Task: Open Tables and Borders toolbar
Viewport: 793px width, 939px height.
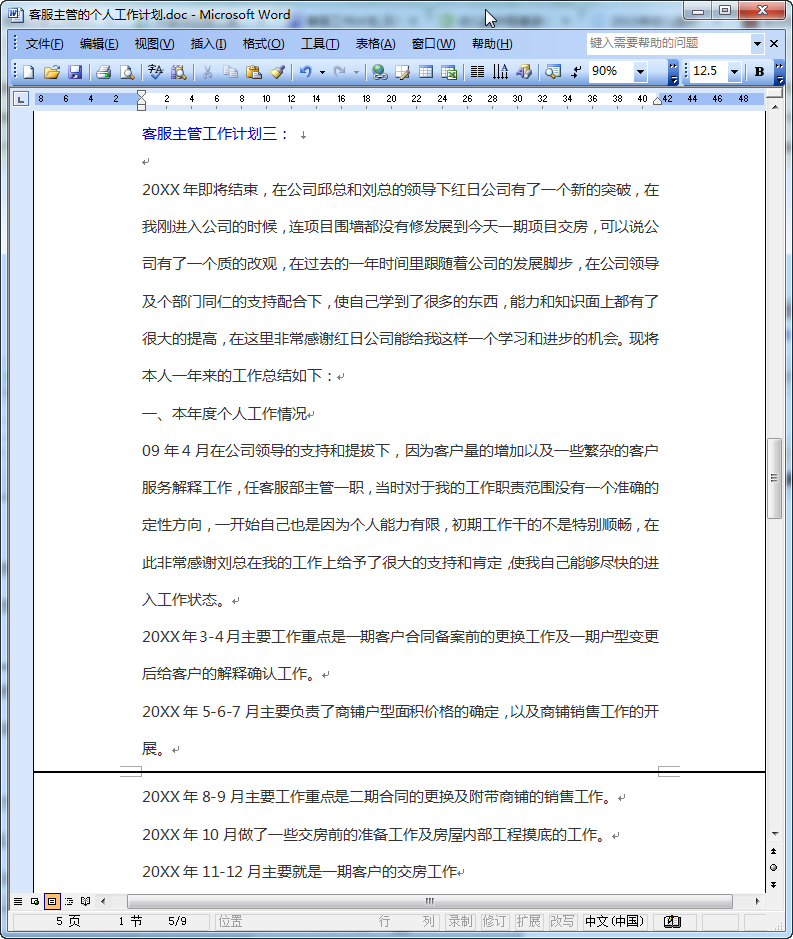Action: point(402,72)
